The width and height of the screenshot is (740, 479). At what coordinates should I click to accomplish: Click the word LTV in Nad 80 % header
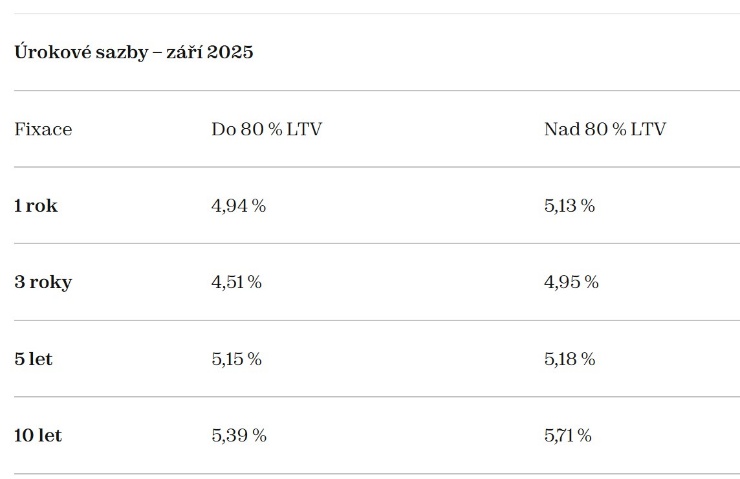[x=648, y=129]
